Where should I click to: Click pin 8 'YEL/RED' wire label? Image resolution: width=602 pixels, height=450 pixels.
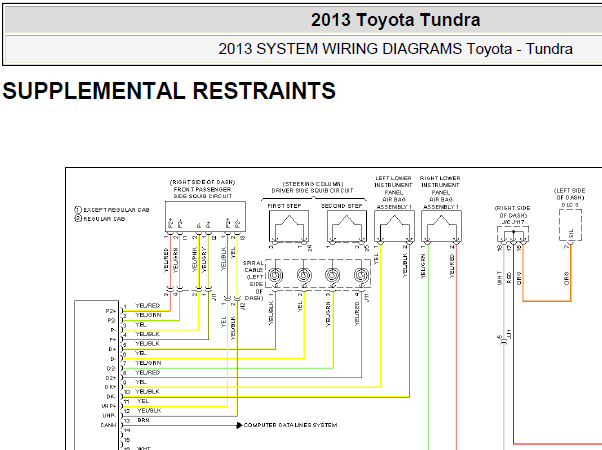point(147,372)
